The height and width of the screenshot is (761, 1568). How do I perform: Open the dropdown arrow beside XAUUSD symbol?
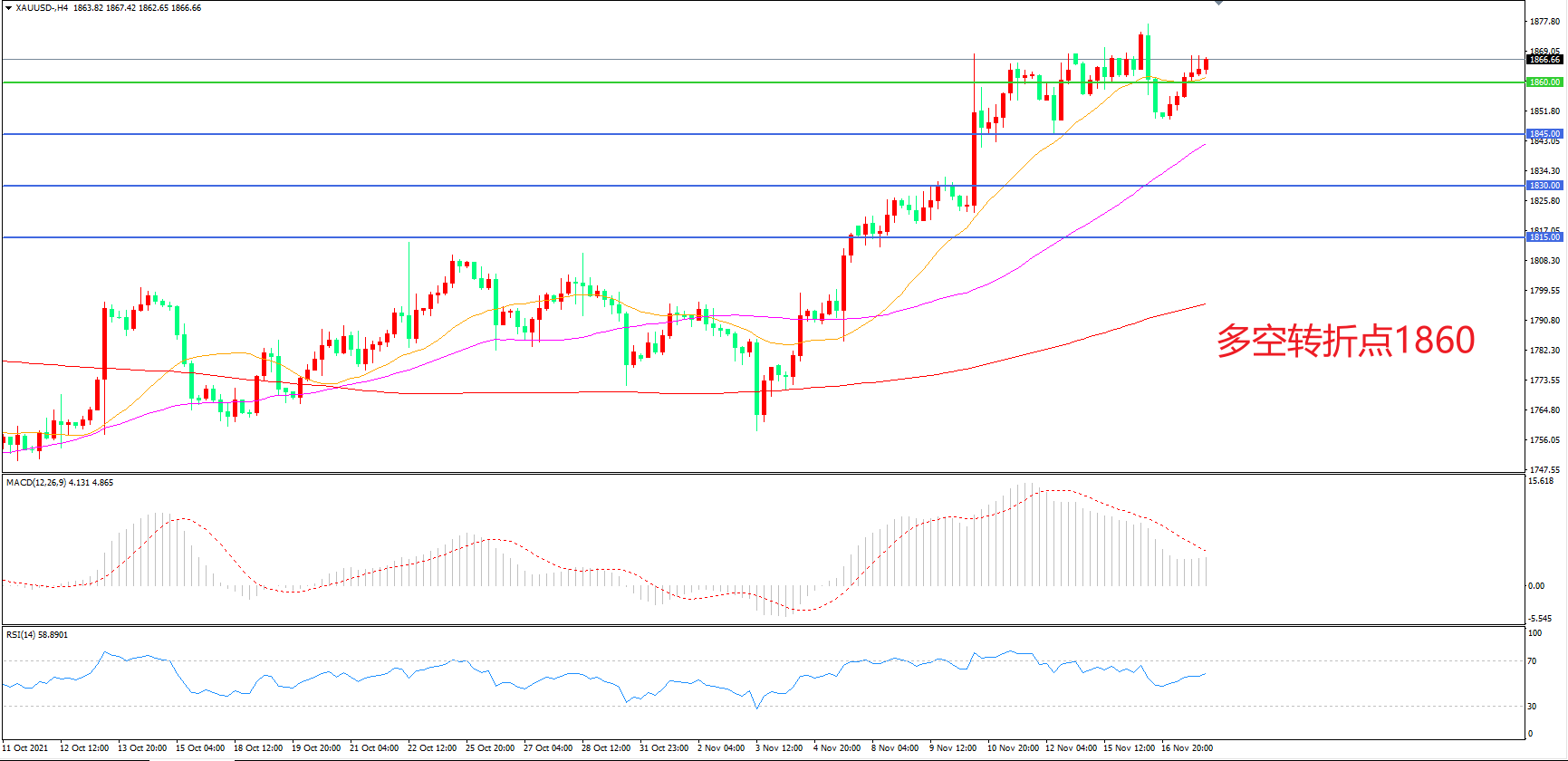pyautogui.click(x=8, y=8)
